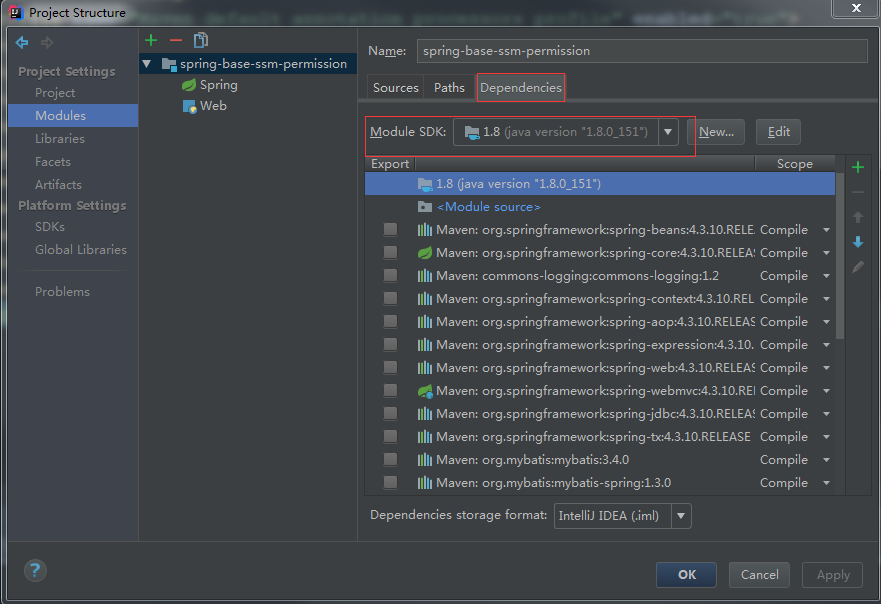The image size is (881, 604).
Task: Remove selected module with red minus
Action: 176,40
